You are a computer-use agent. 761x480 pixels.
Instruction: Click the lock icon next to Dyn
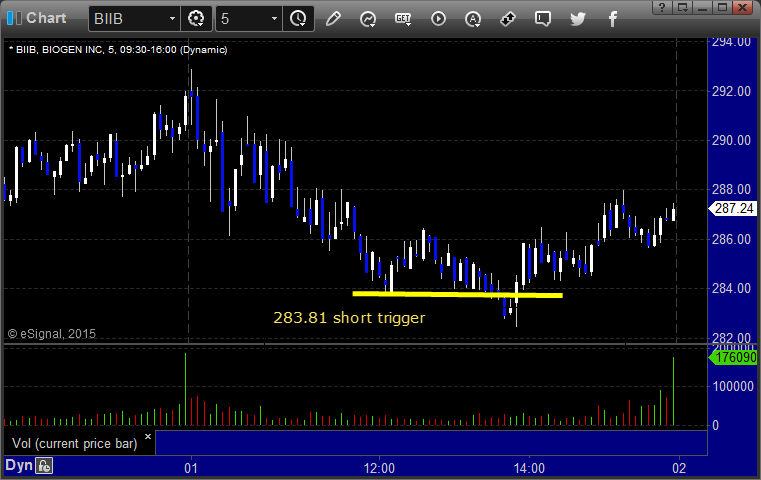[x=44, y=466]
